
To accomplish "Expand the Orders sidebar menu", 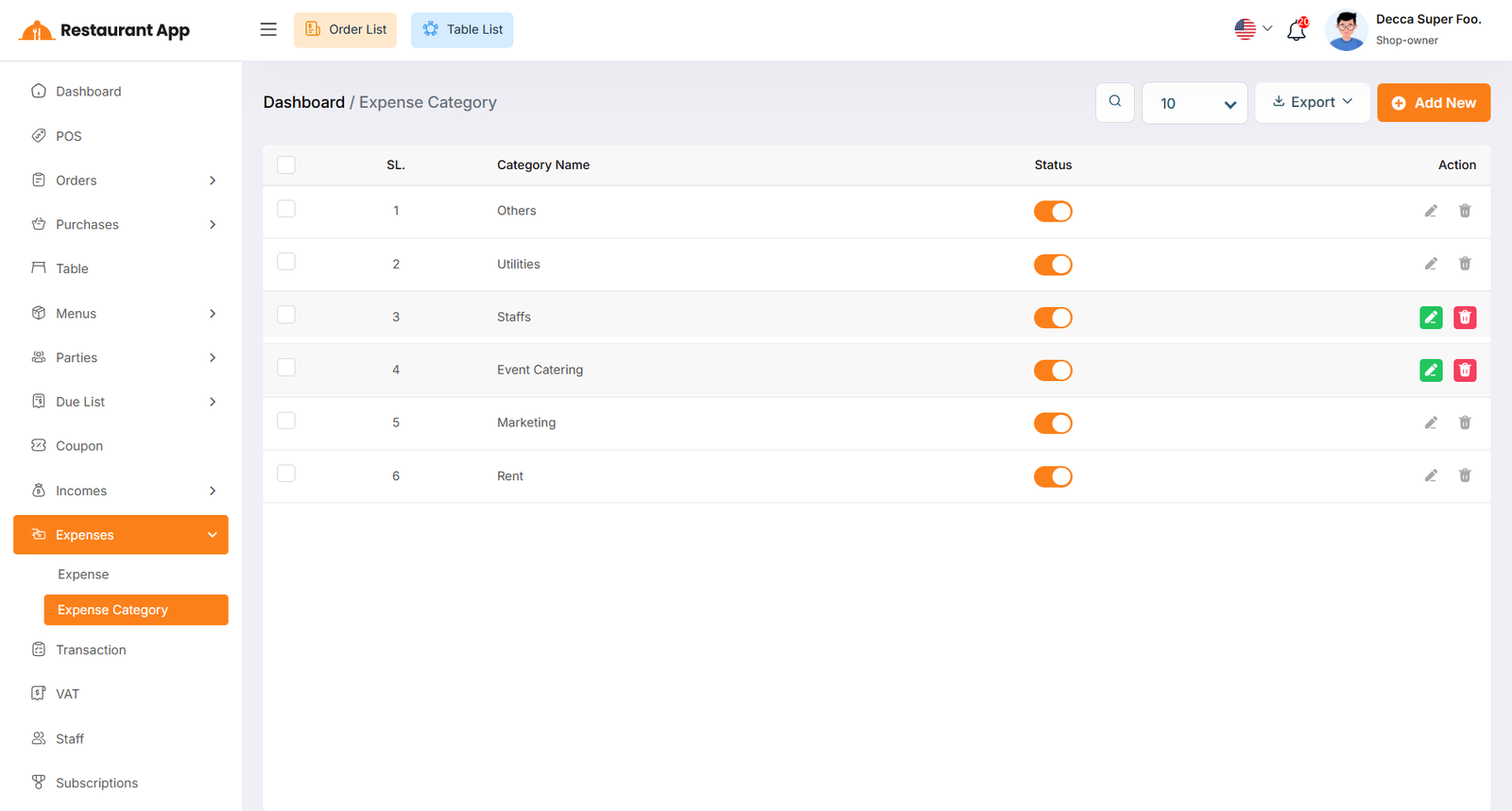I will point(121,181).
